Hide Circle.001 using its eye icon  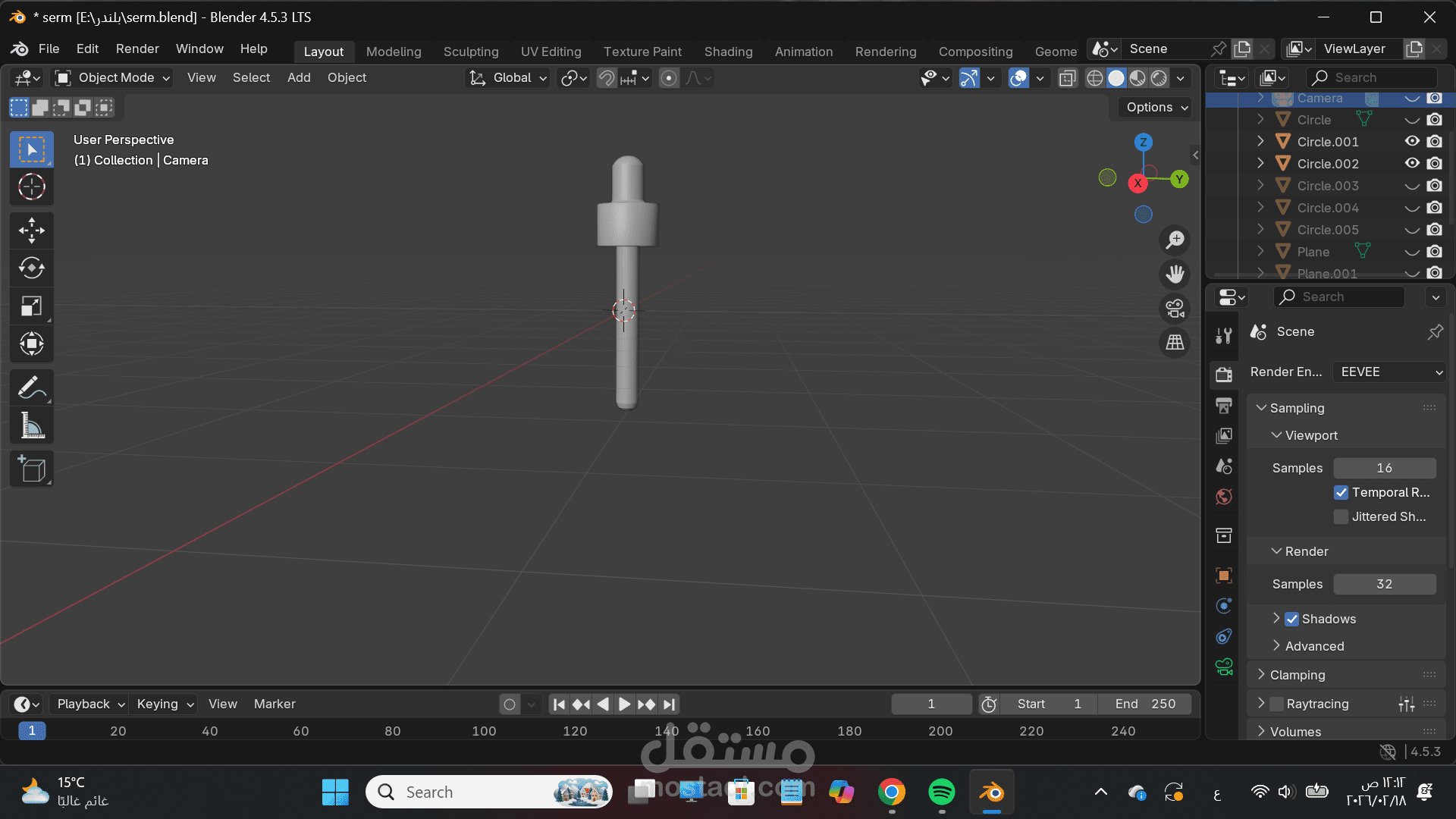(1411, 142)
